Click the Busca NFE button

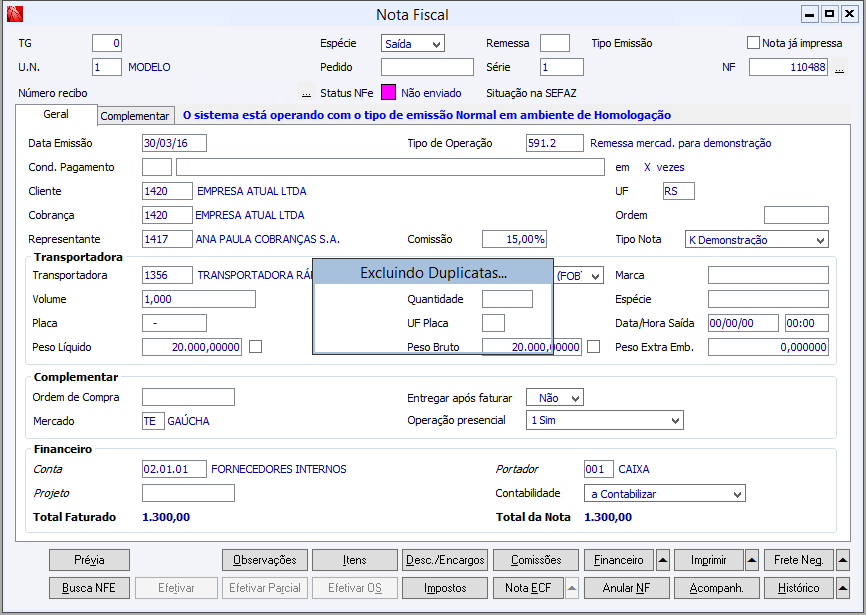[x=89, y=588]
